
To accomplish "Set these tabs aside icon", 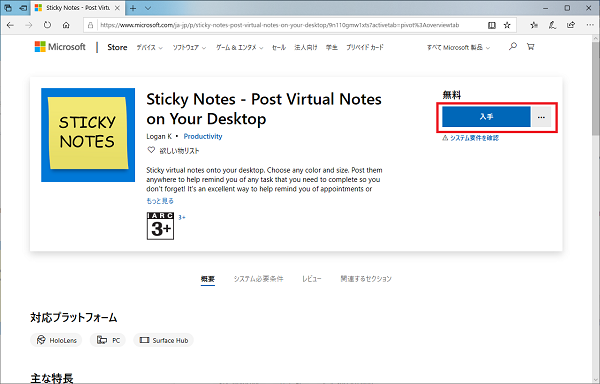I will pos(23,8).
